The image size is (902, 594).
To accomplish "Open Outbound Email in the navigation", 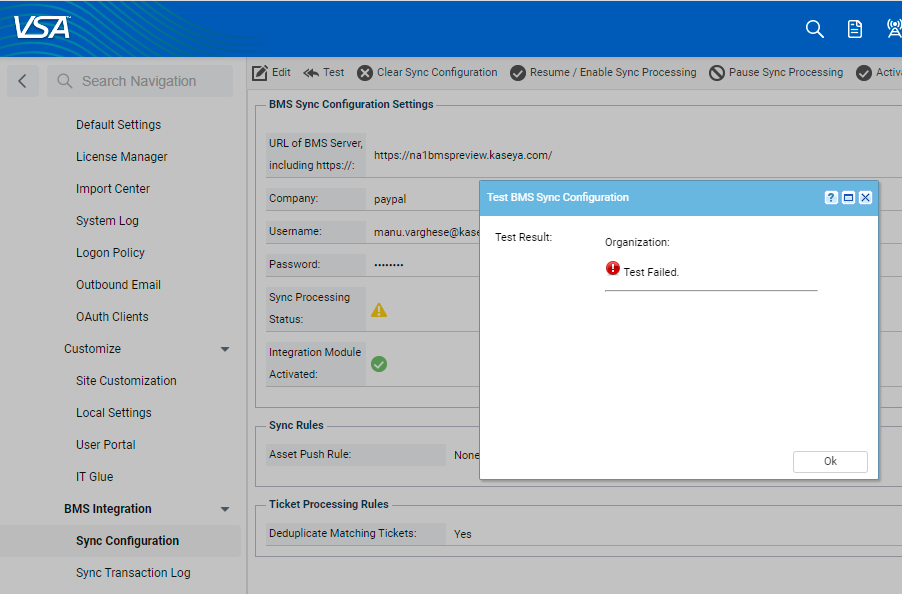I will (x=118, y=285).
